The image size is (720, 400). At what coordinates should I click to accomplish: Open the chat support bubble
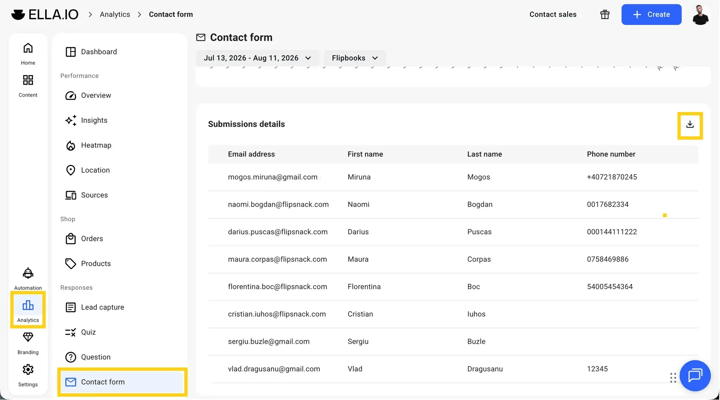coord(695,376)
